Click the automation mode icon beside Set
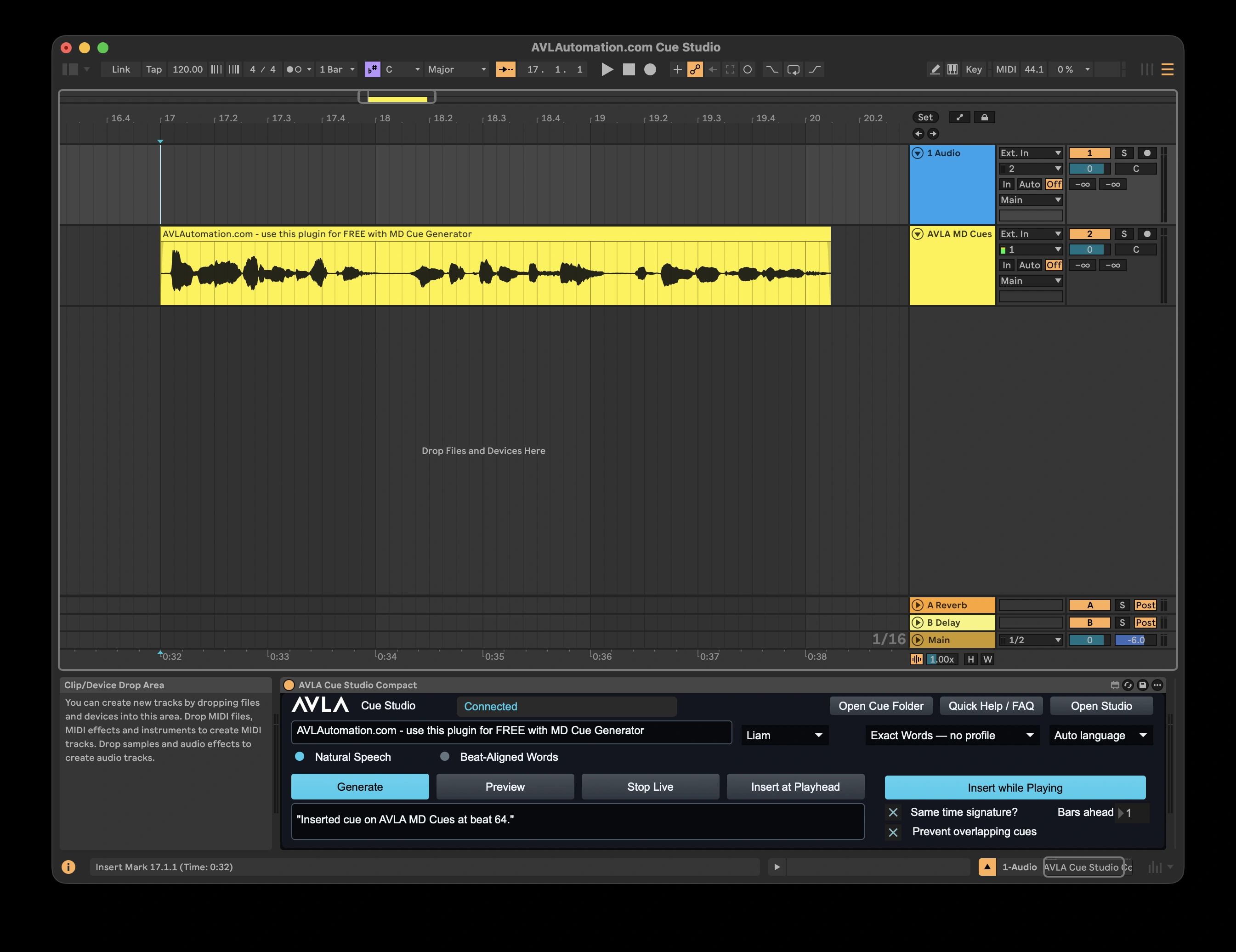 959,117
